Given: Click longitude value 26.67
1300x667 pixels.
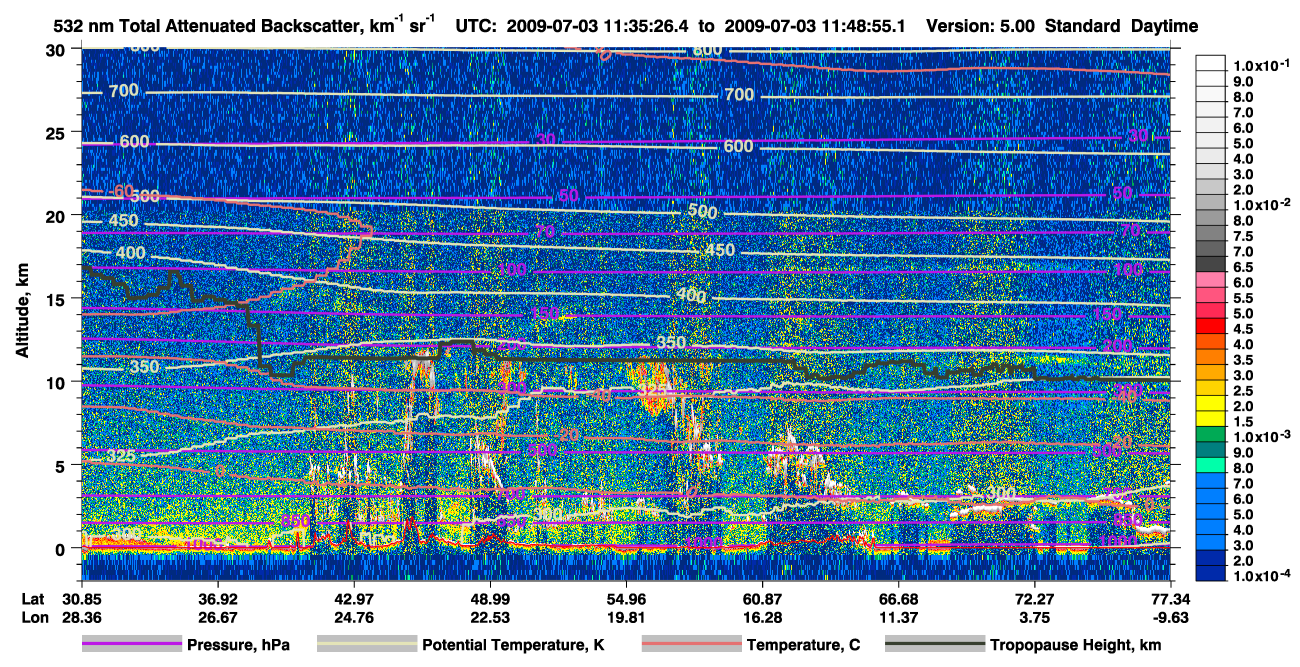Looking at the screenshot, I should click(218, 617).
